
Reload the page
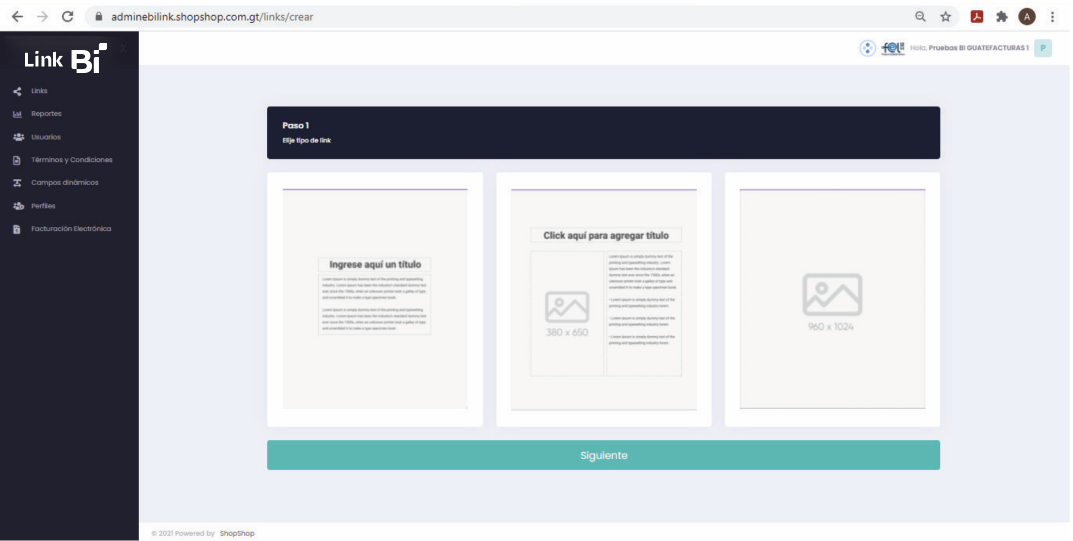coord(67,16)
